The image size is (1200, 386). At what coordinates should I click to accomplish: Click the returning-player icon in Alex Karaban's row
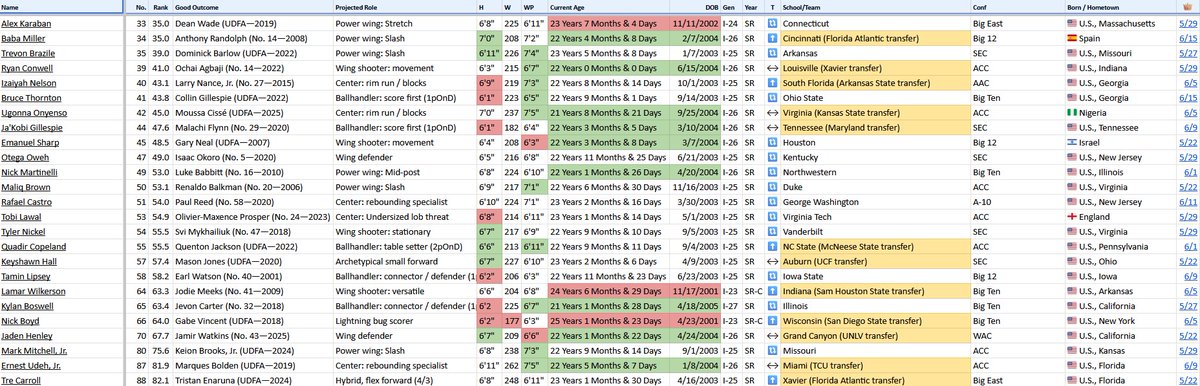(772, 23)
